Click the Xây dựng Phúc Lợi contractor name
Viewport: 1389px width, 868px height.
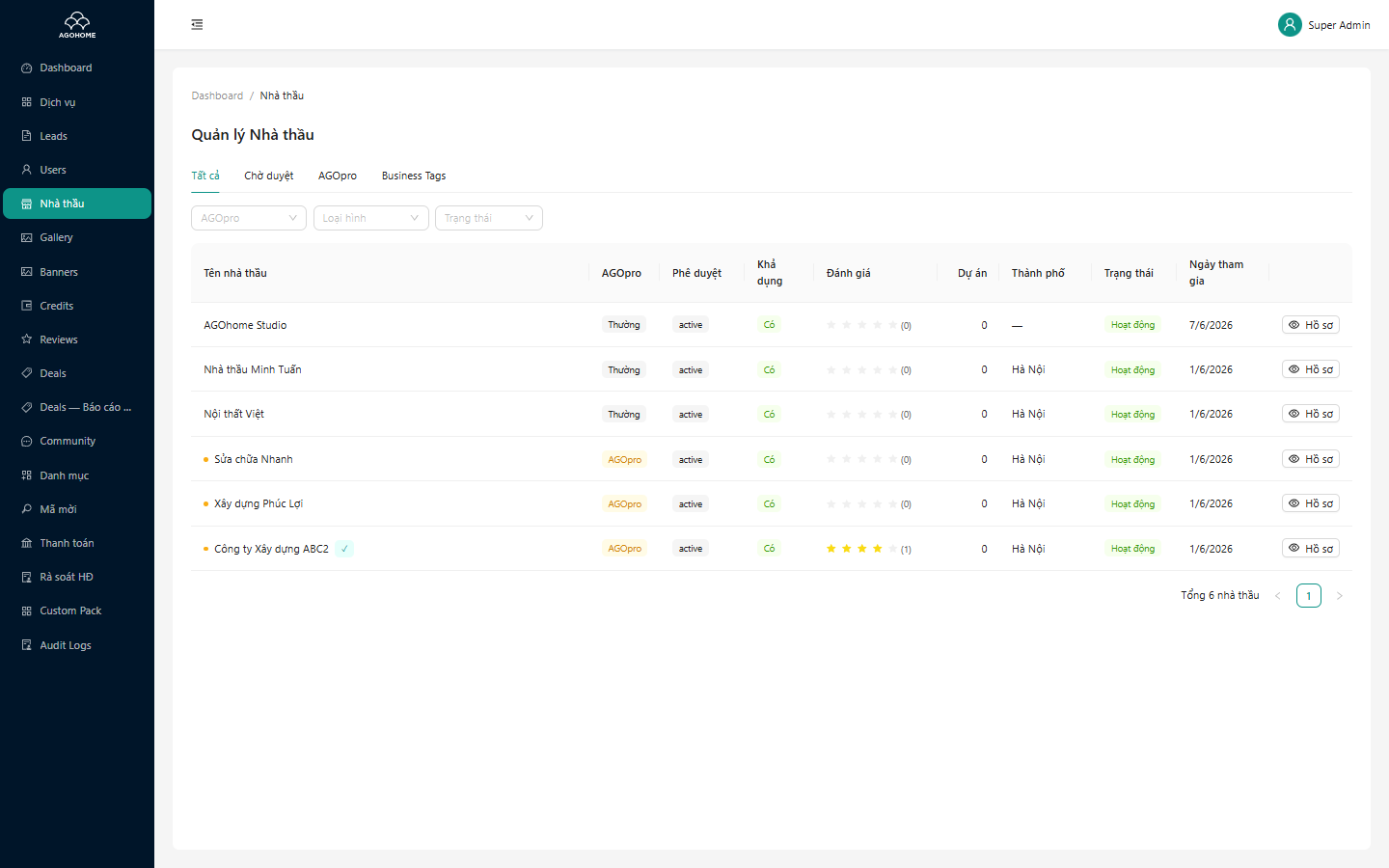[x=259, y=503]
